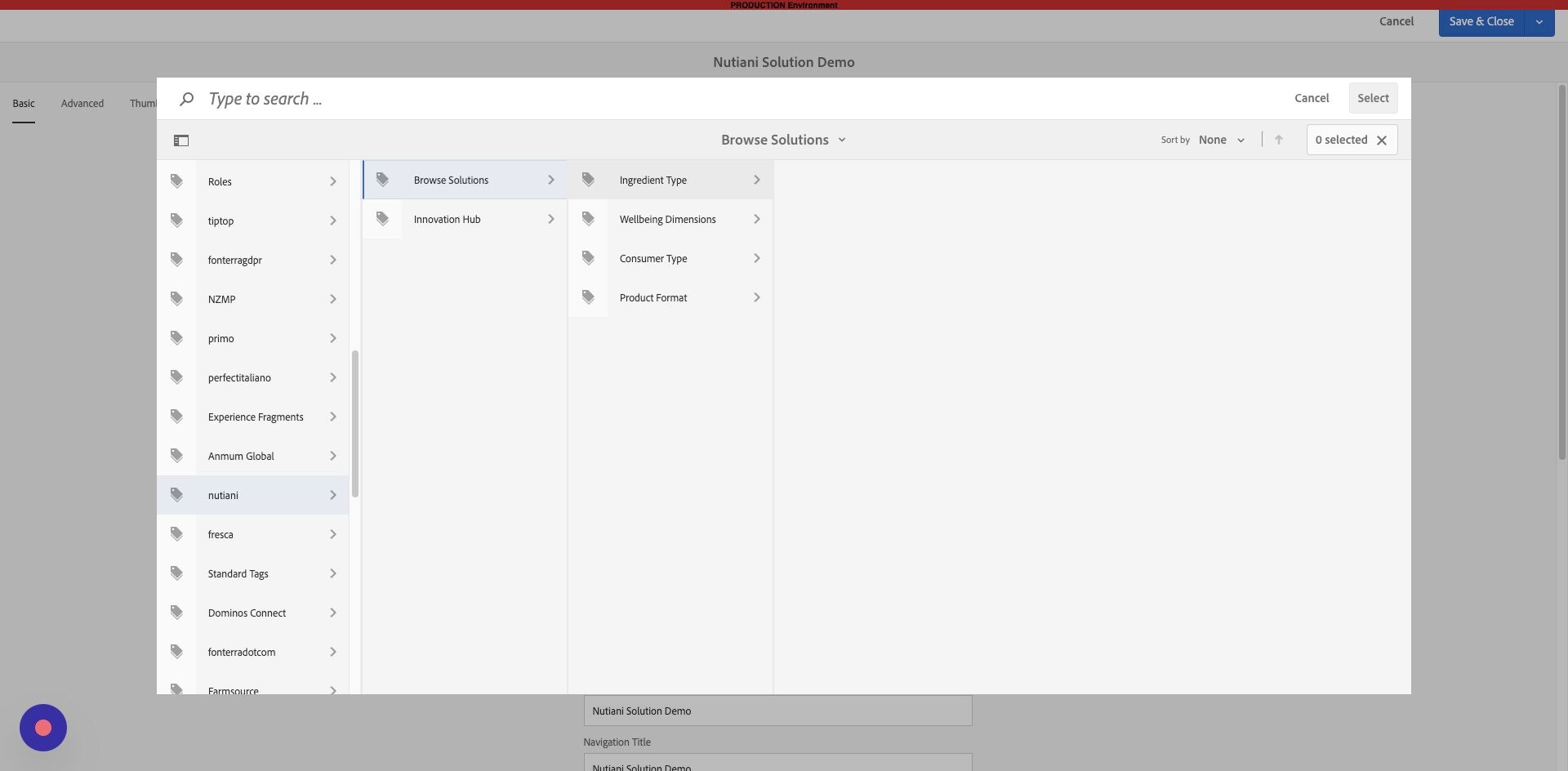Select the nutiani tag row
Screen dimensions: 1568x771
click(252, 495)
